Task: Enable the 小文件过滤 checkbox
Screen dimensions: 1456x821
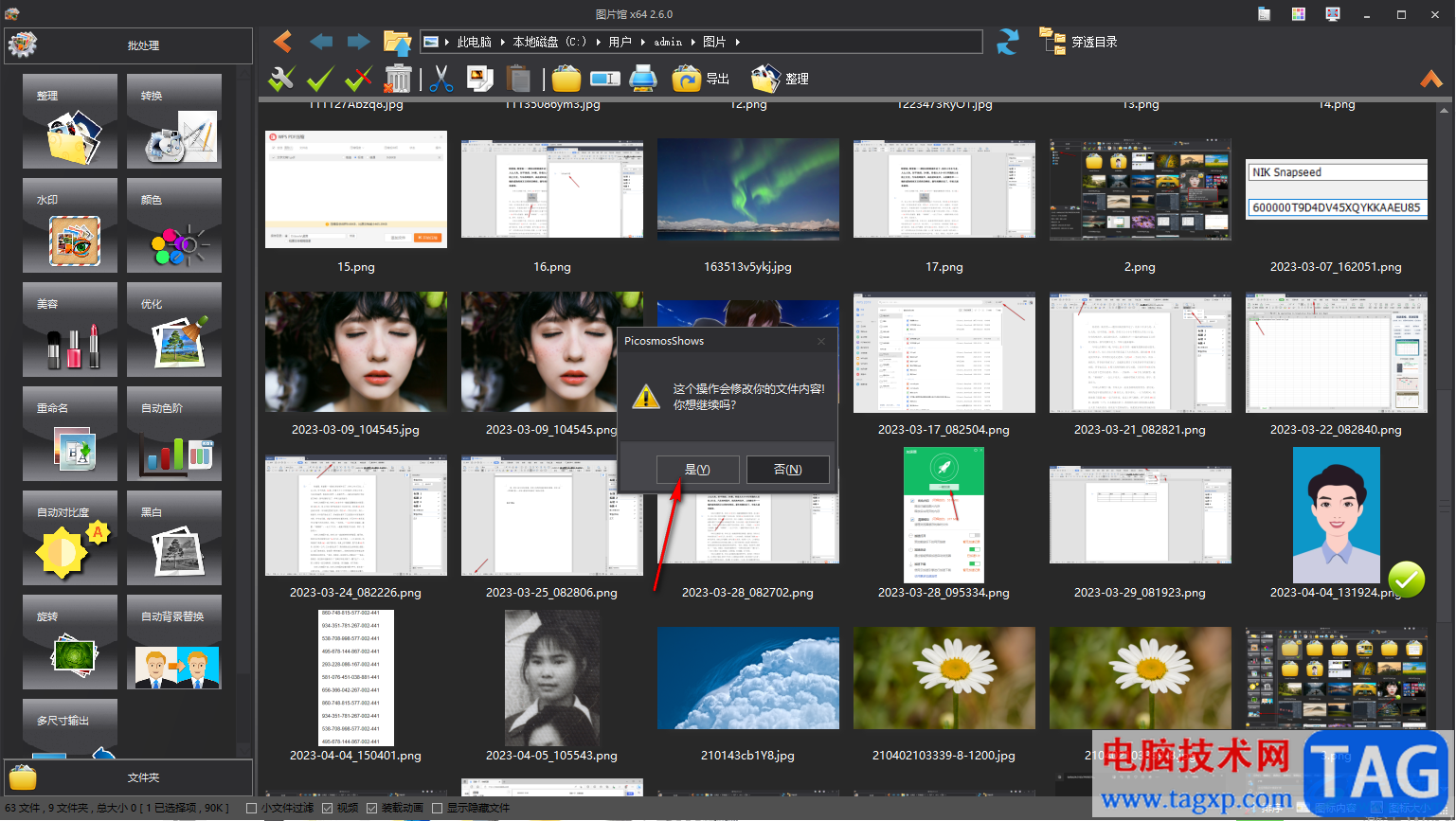Action: (x=251, y=808)
